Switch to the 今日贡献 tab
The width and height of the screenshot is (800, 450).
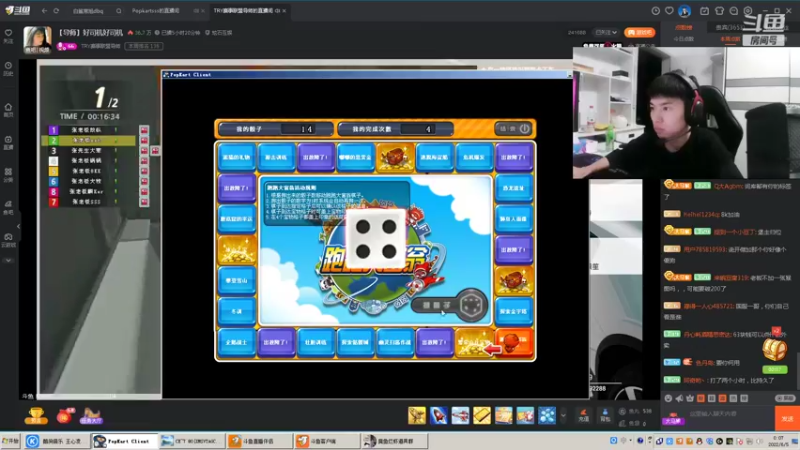pos(683,39)
